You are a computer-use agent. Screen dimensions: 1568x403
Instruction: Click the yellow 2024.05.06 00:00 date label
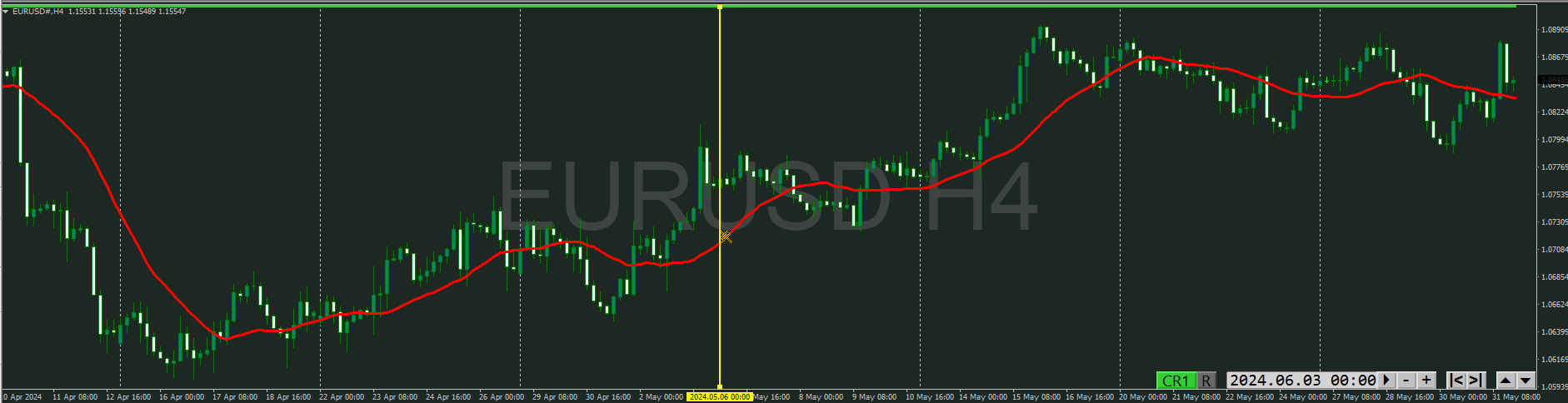click(719, 397)
